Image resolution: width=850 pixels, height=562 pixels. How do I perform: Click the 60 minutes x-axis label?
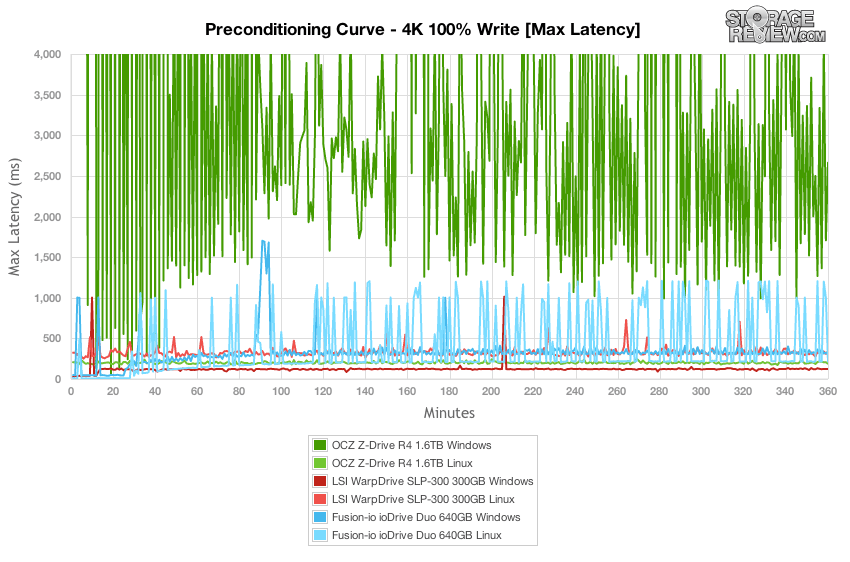point(197,391)
